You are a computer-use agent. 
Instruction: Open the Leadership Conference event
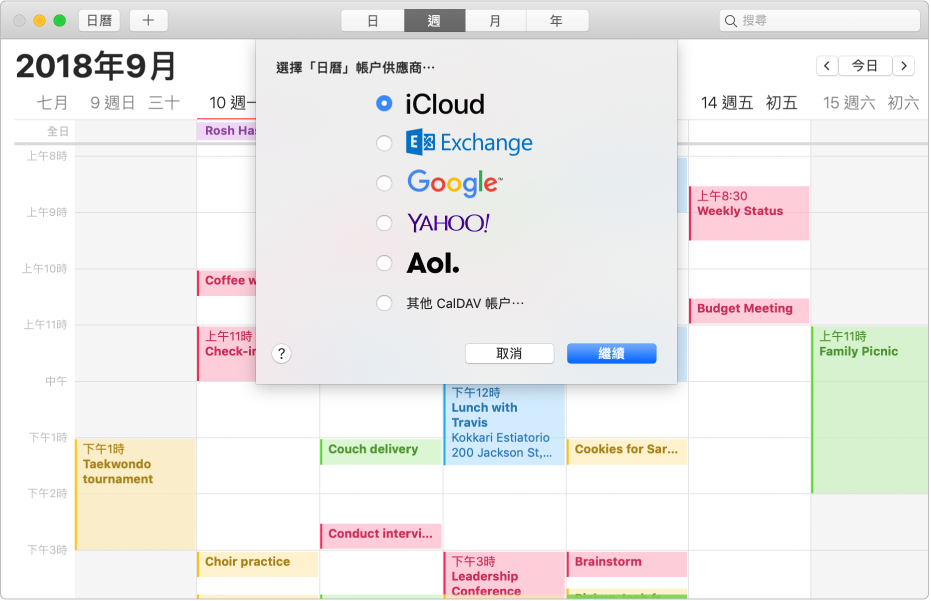click(x=504, y=574)
